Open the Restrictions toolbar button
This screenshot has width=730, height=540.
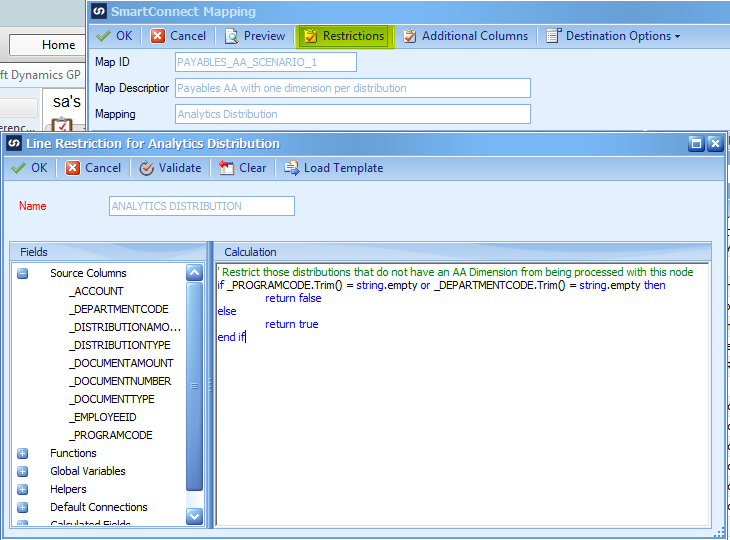point(345,36)
